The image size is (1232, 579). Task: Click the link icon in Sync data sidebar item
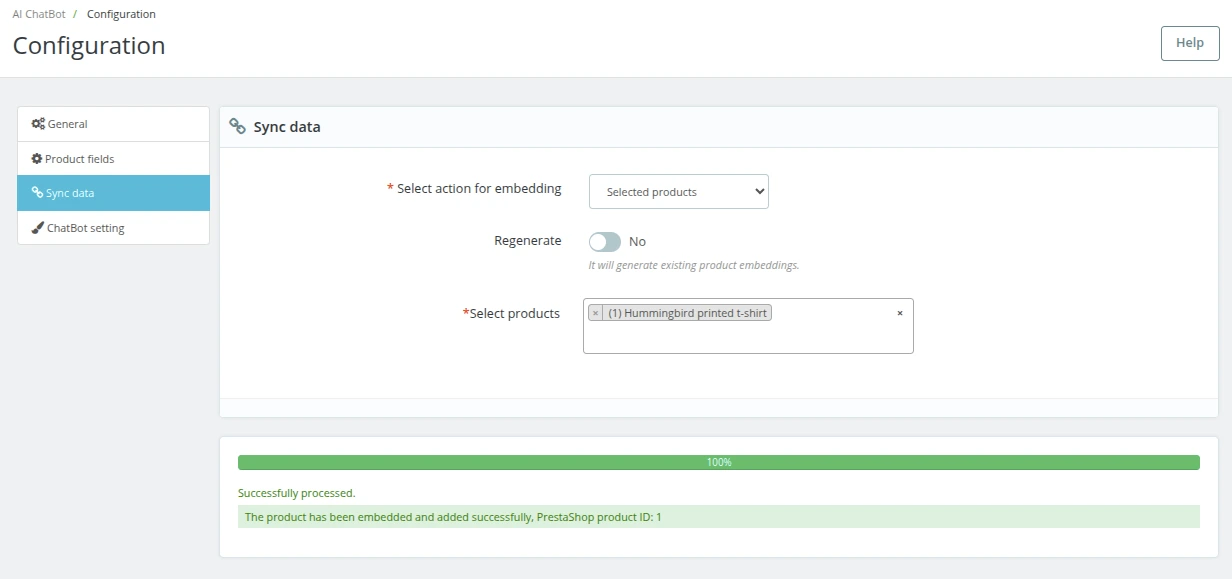click(x=38, y=193)
